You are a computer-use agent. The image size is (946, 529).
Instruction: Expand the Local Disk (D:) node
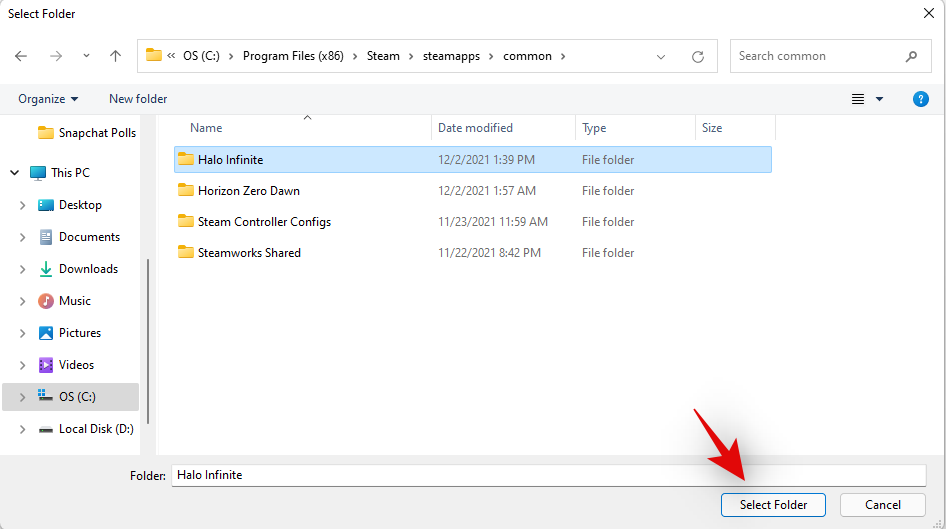tap(23, 429)
